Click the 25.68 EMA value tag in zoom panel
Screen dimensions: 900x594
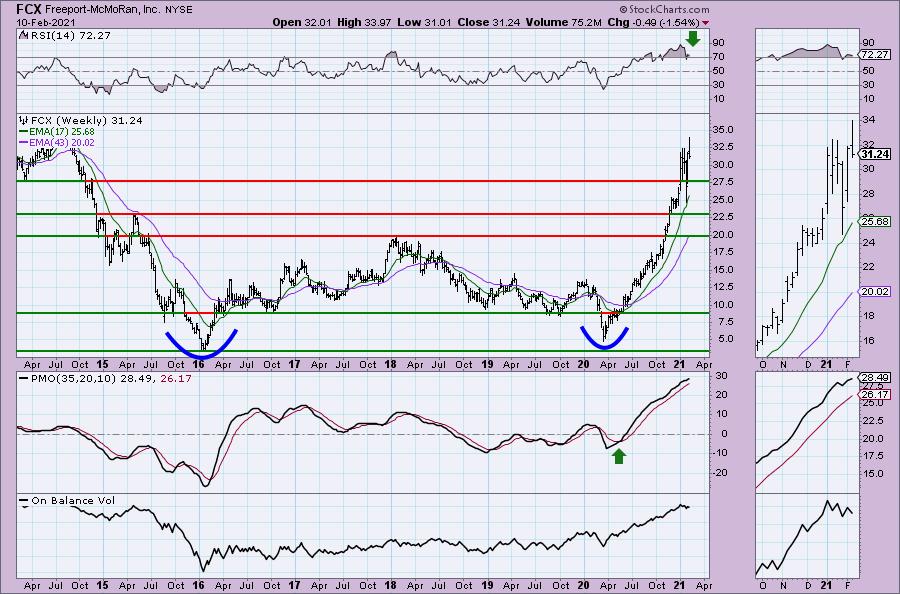click(x=875, y=221)
